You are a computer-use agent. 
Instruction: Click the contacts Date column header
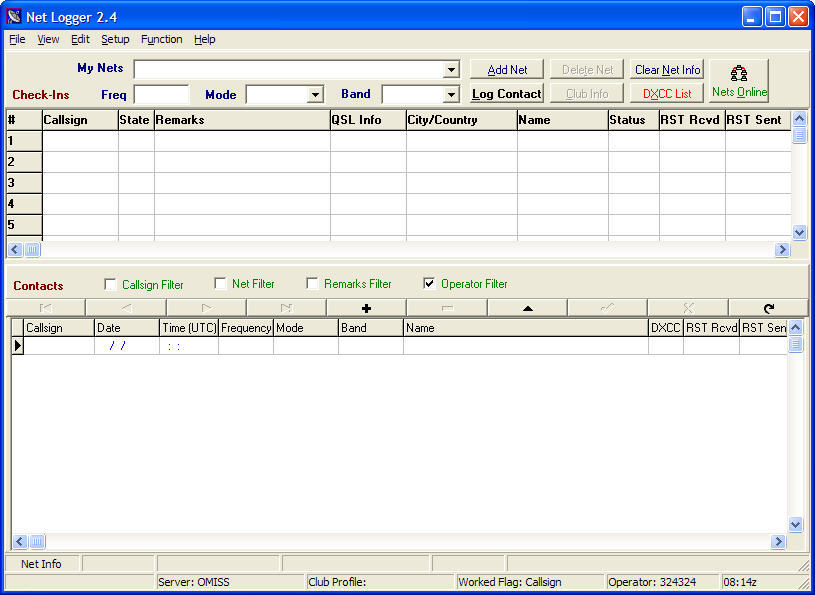point(127,328)
